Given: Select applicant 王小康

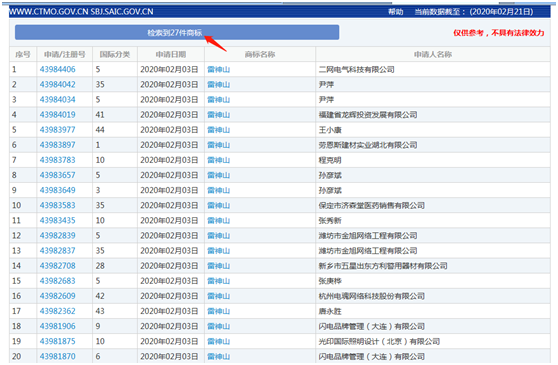Looking at the screenshot, I should pos(330,130).
